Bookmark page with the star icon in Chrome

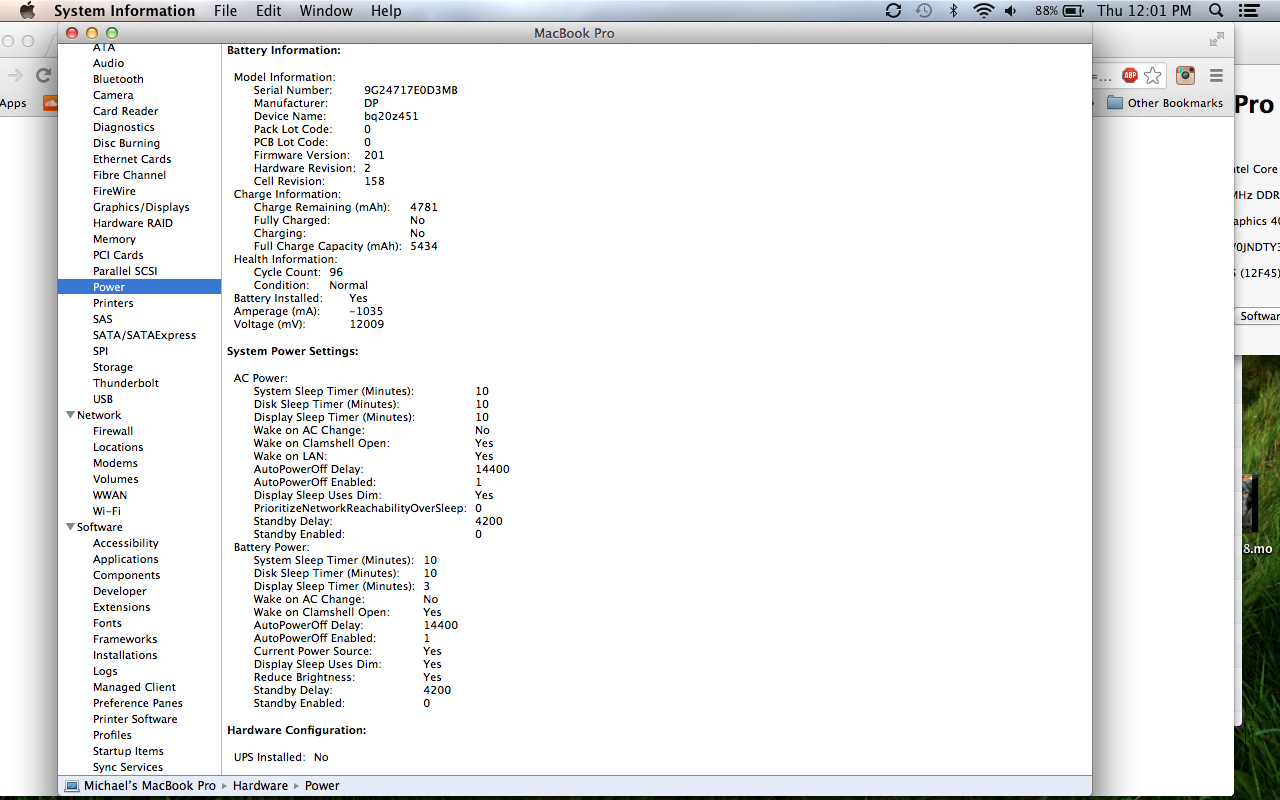click(1153, 75)
